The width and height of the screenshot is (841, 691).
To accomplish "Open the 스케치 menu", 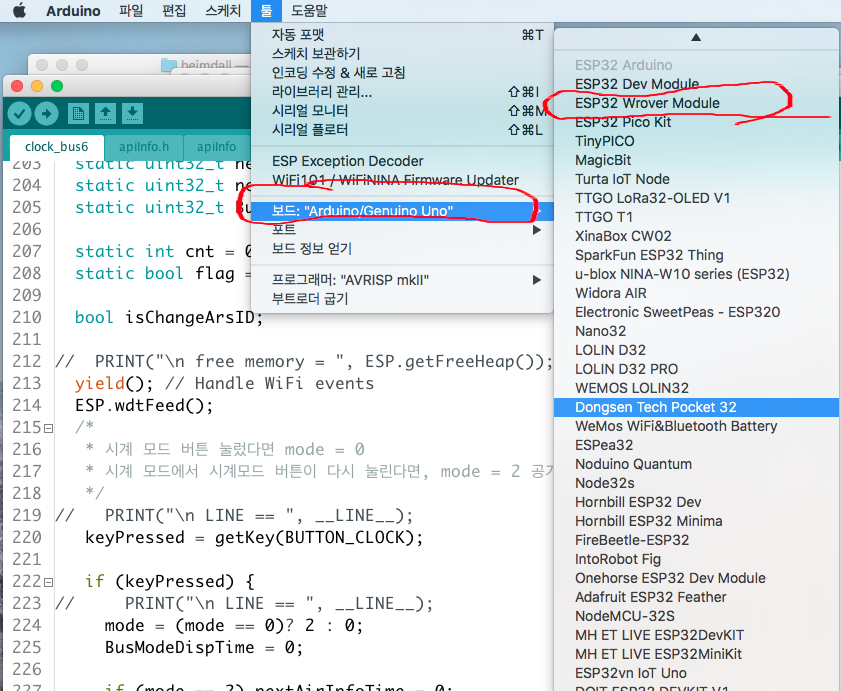I will 223,11.
